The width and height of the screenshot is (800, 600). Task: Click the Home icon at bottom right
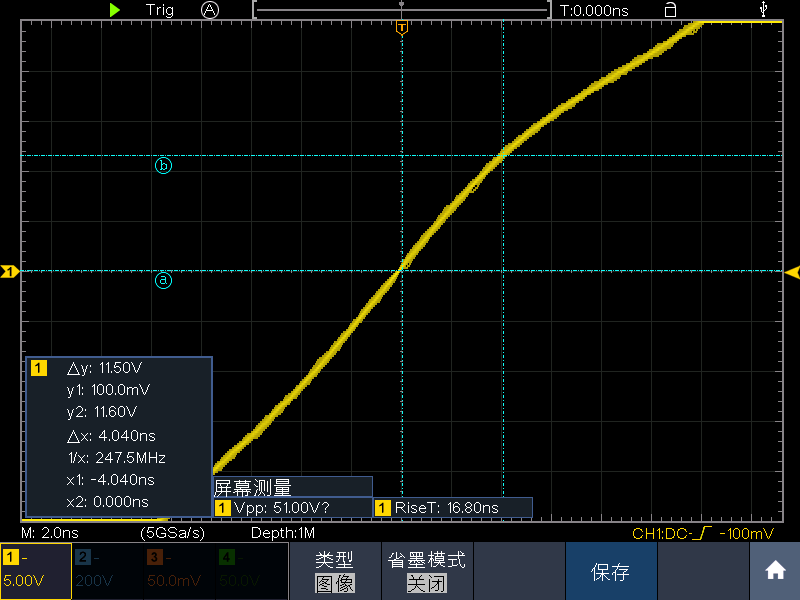click(775, 571)
